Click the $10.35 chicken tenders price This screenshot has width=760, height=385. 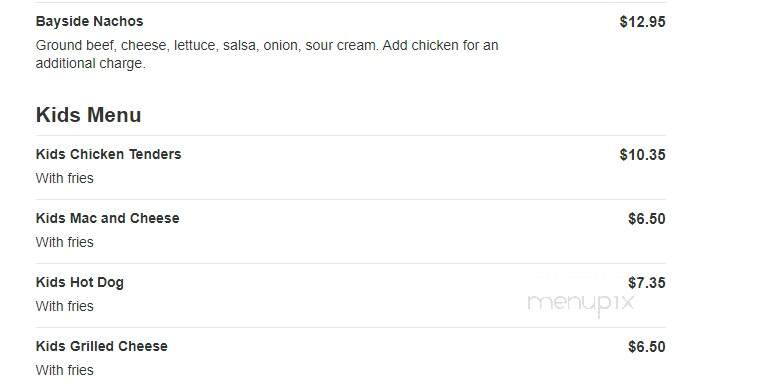coord(642,155)
